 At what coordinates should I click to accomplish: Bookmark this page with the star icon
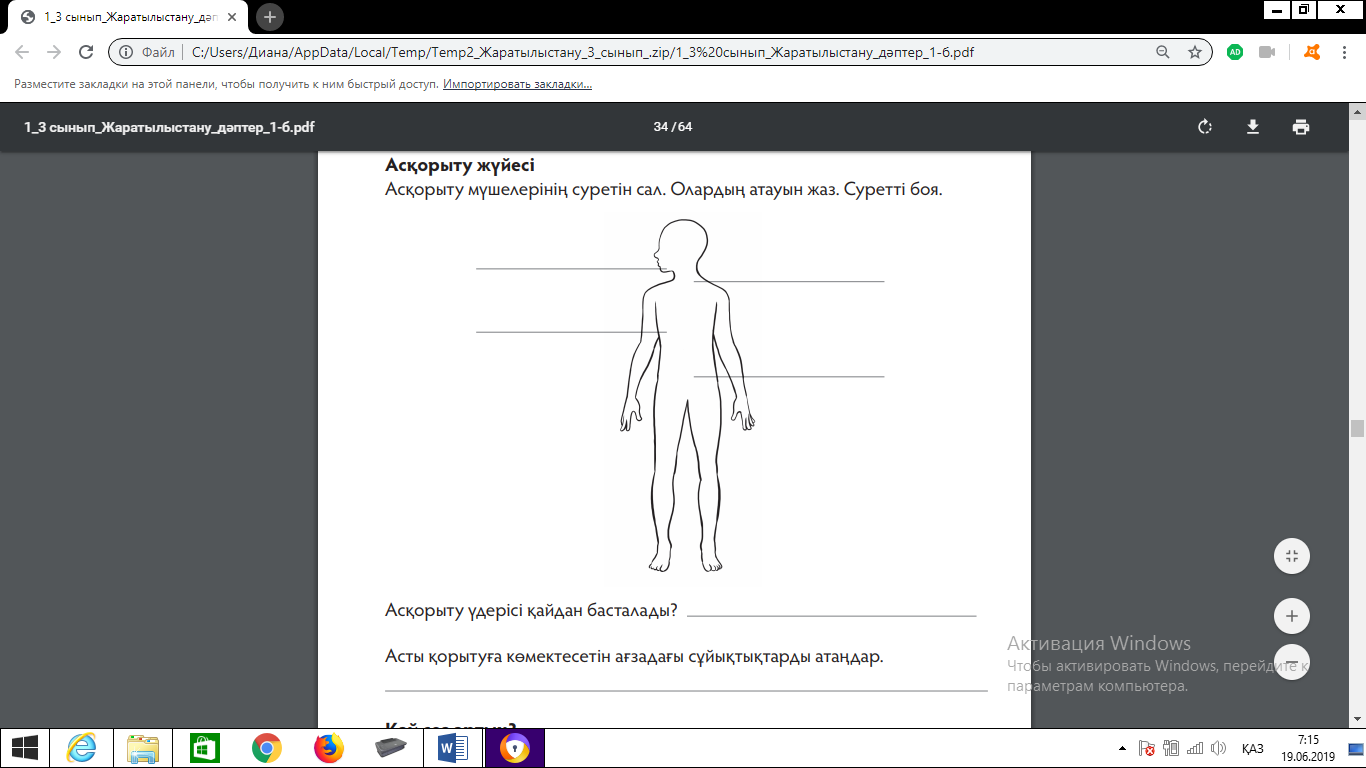click(1194, 52)
